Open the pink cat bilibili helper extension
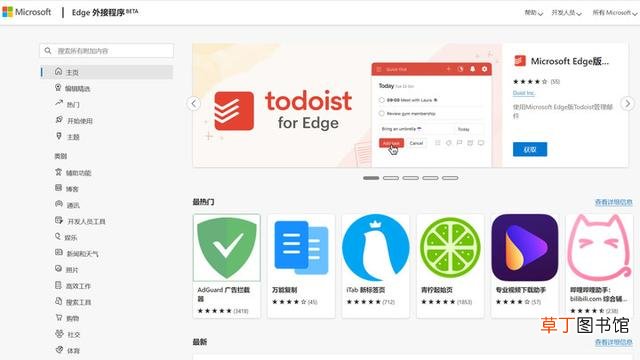This screenshot has width=640, height=360. click(599, 248)
